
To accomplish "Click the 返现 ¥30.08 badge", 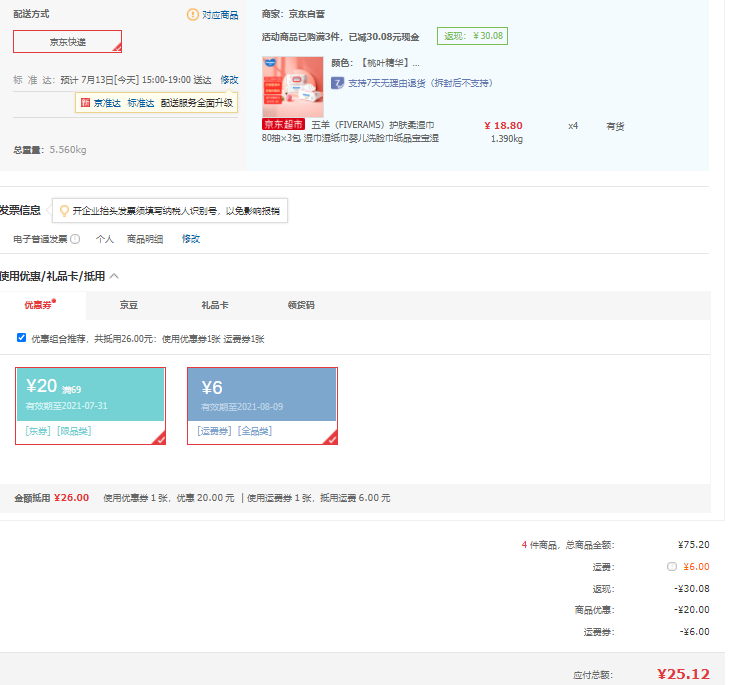I will 472,36.
